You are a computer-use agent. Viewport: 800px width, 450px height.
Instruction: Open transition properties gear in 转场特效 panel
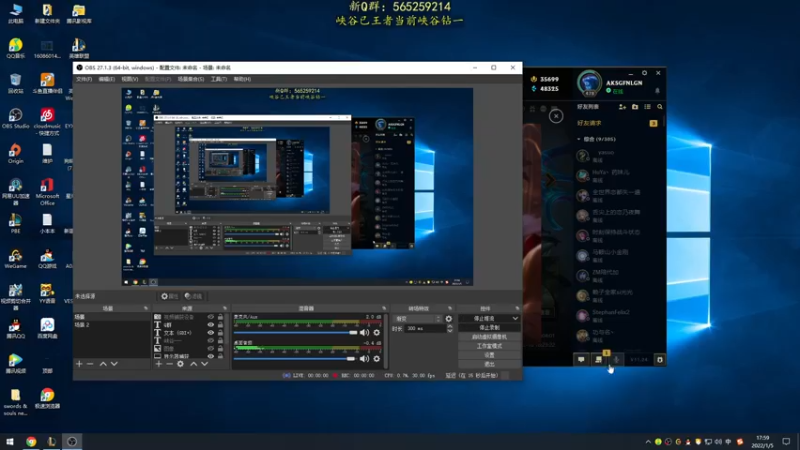pos(448,318)
